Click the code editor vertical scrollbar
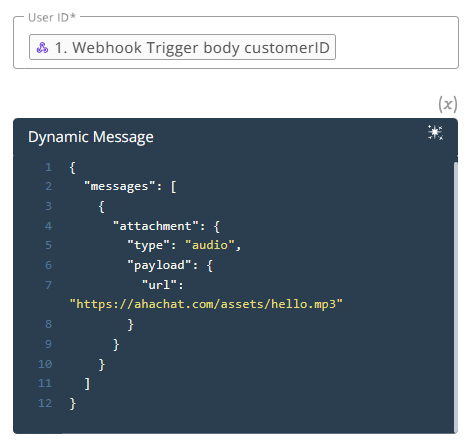Image resolution: width=467 pixels, height=445 pixels. click(456, 298)
